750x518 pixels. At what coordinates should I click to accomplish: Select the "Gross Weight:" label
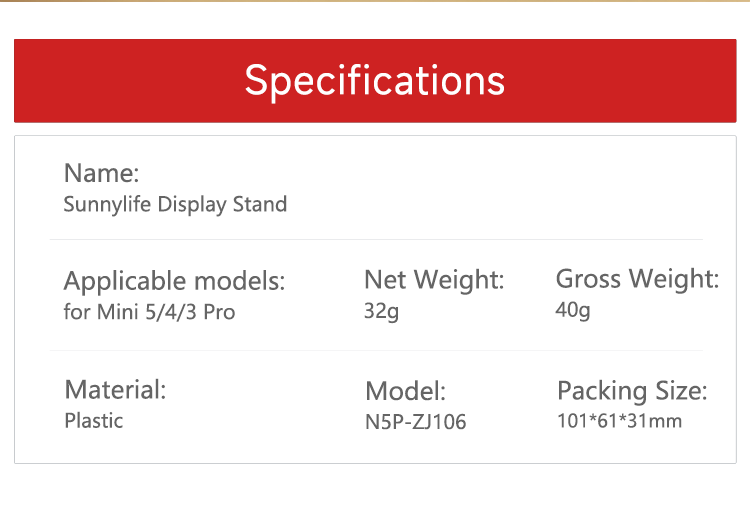[636, 279]
